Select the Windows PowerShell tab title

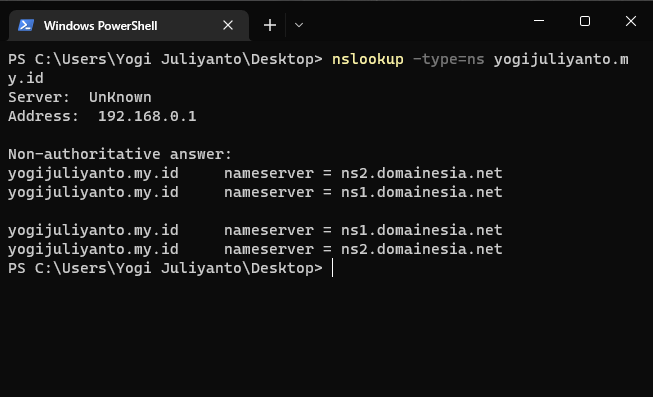point(100,26)
